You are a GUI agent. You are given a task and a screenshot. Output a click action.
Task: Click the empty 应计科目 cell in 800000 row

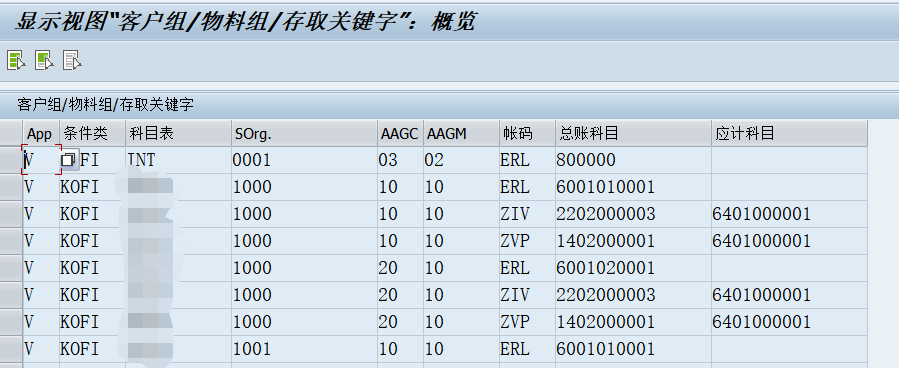[x=789, y=160]
